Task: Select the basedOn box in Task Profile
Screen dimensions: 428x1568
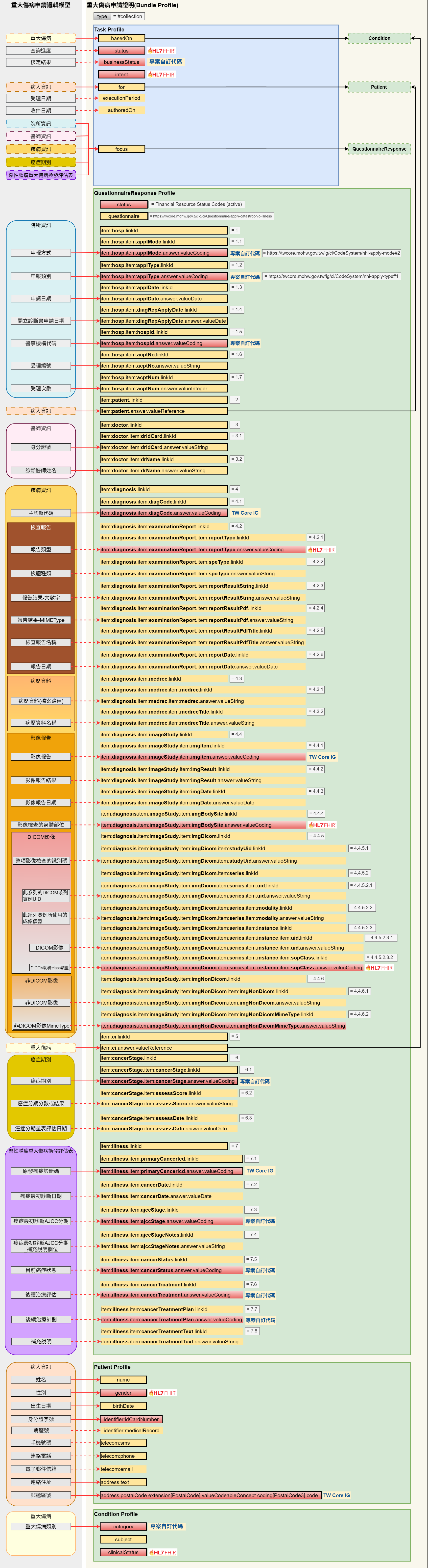Action: (x=121, y=38)
